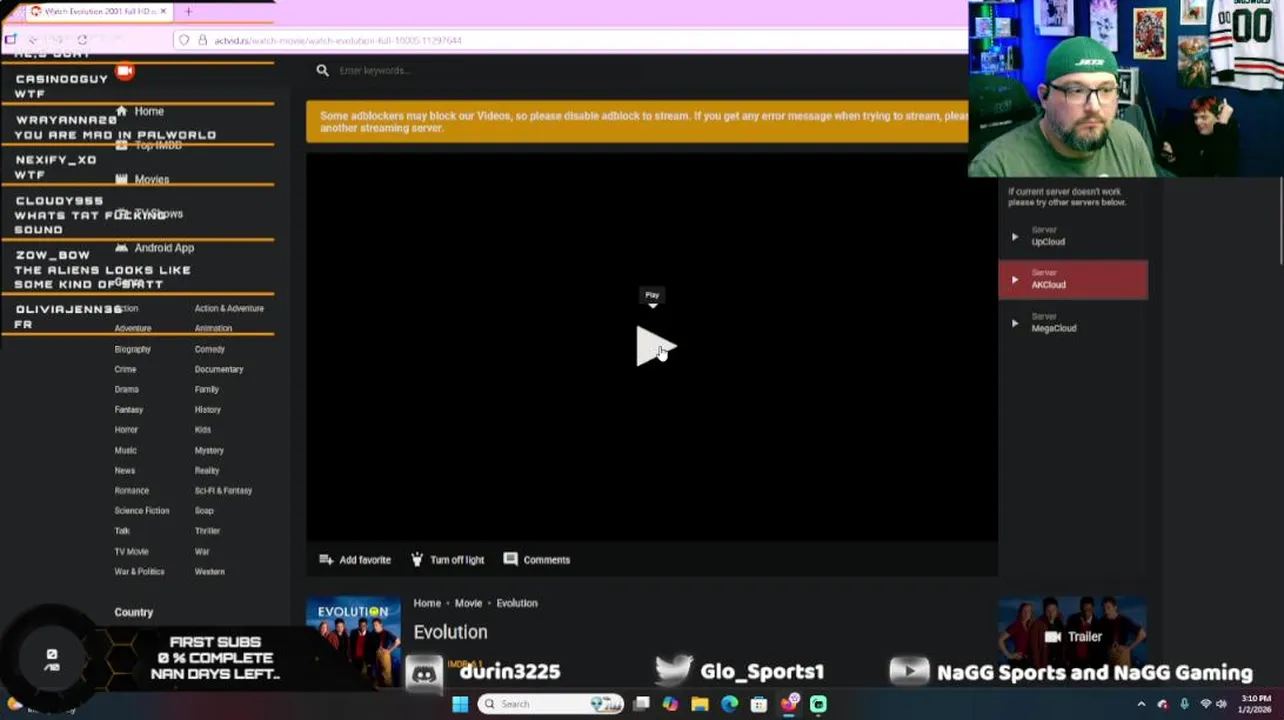
Task: Open the Trailer video thumbnail
Action: pos(1073,636)
